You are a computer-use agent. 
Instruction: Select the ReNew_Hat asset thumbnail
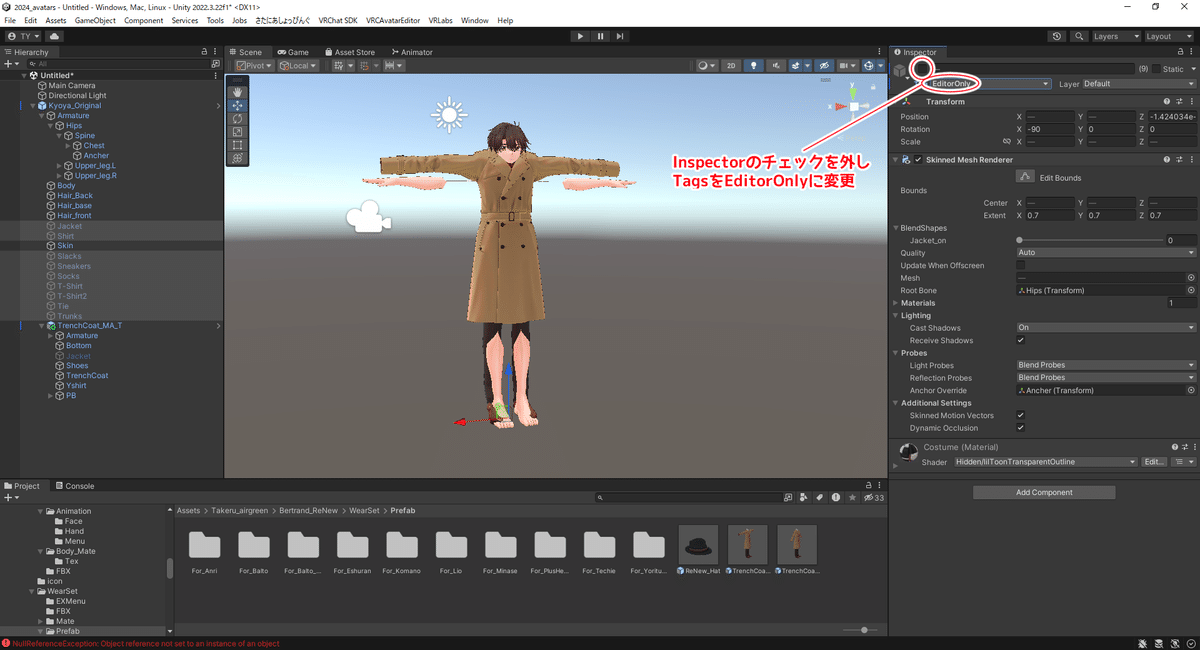697,544
